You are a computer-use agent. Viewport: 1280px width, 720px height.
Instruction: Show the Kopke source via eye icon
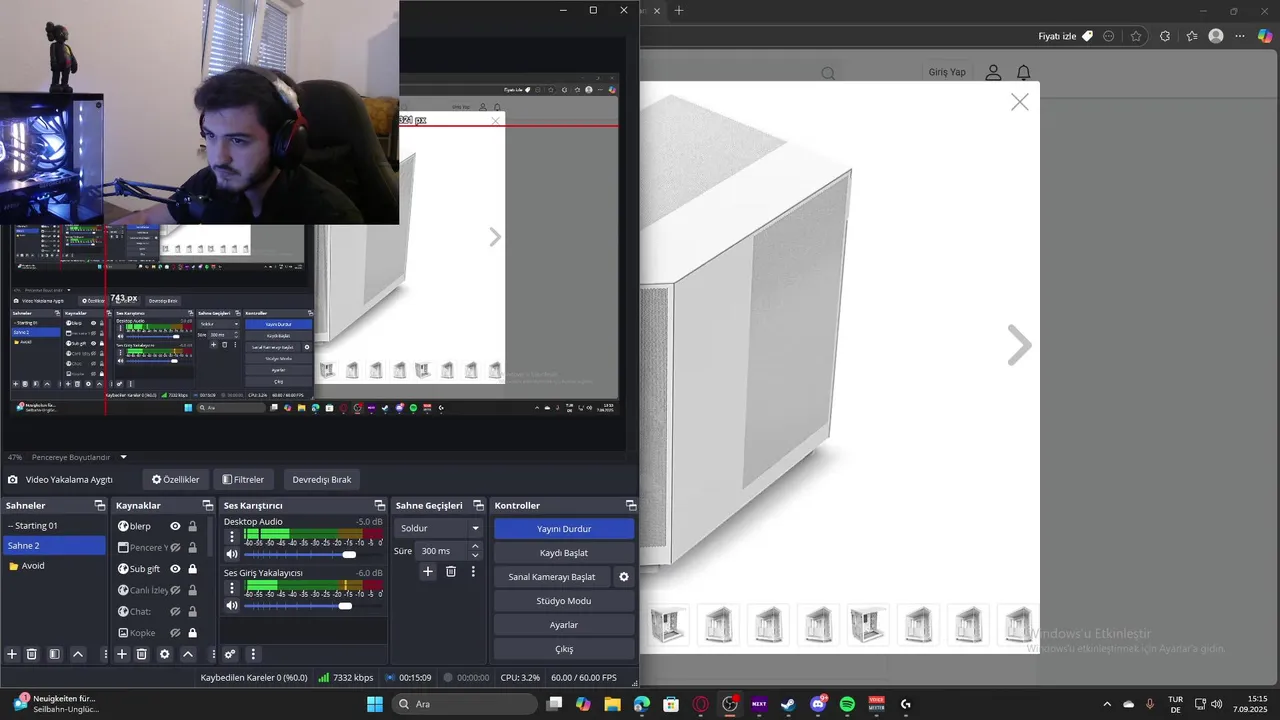[175, 633]
